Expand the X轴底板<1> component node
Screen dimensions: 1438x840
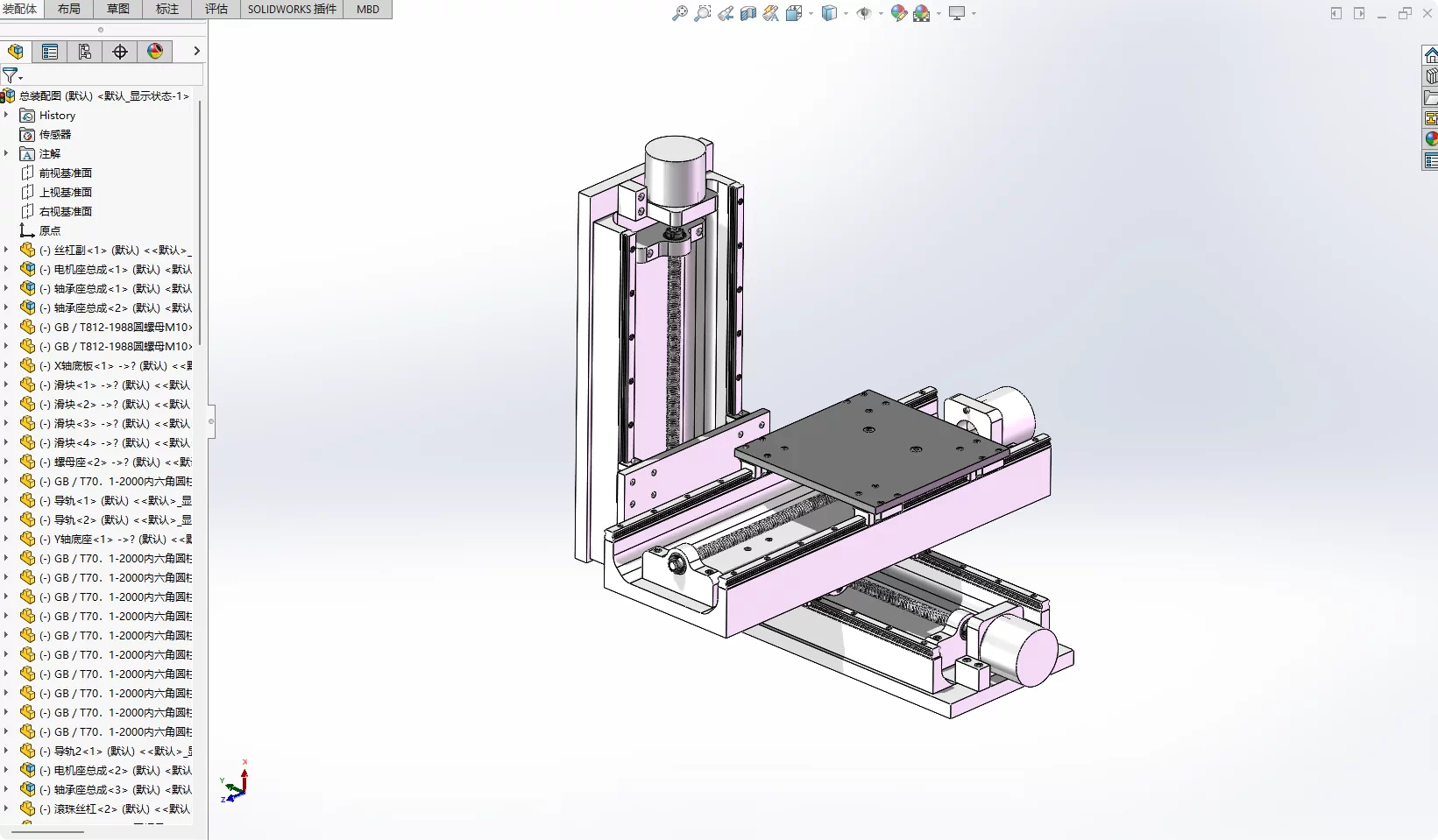tap(6, 365)
